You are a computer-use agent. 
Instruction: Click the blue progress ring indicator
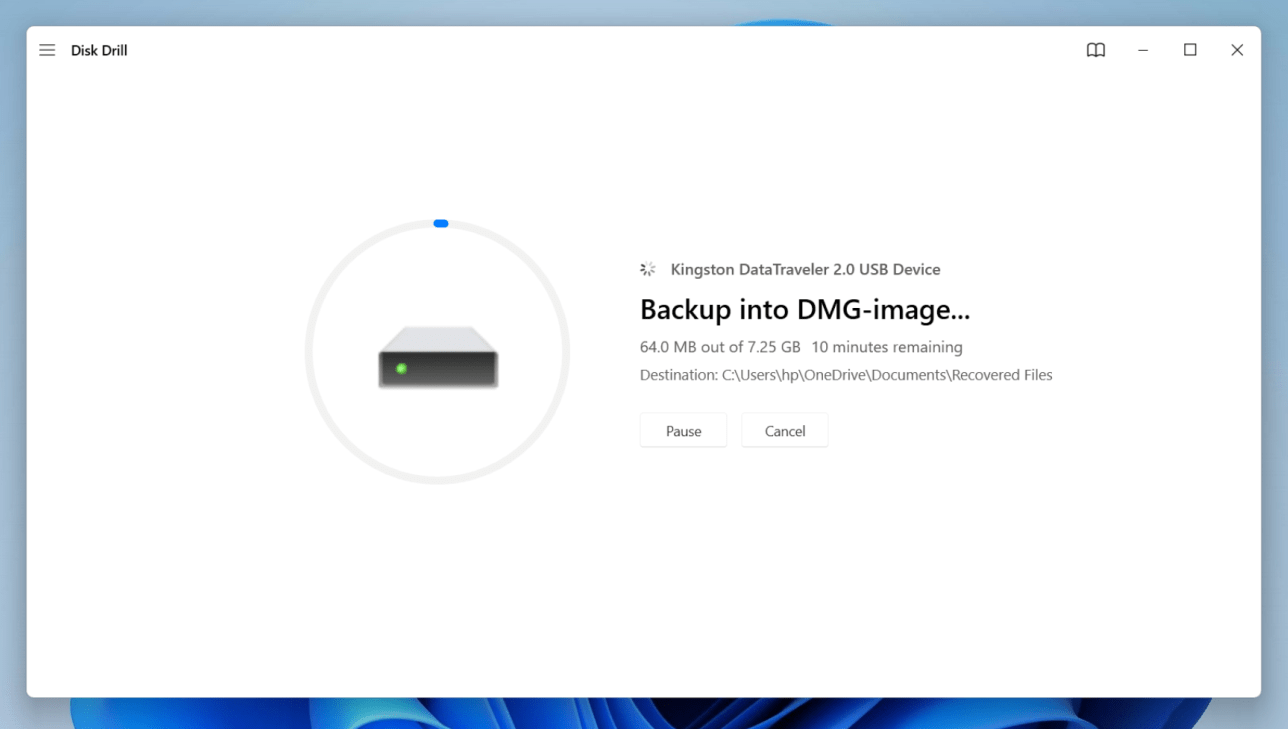(441, 223)
